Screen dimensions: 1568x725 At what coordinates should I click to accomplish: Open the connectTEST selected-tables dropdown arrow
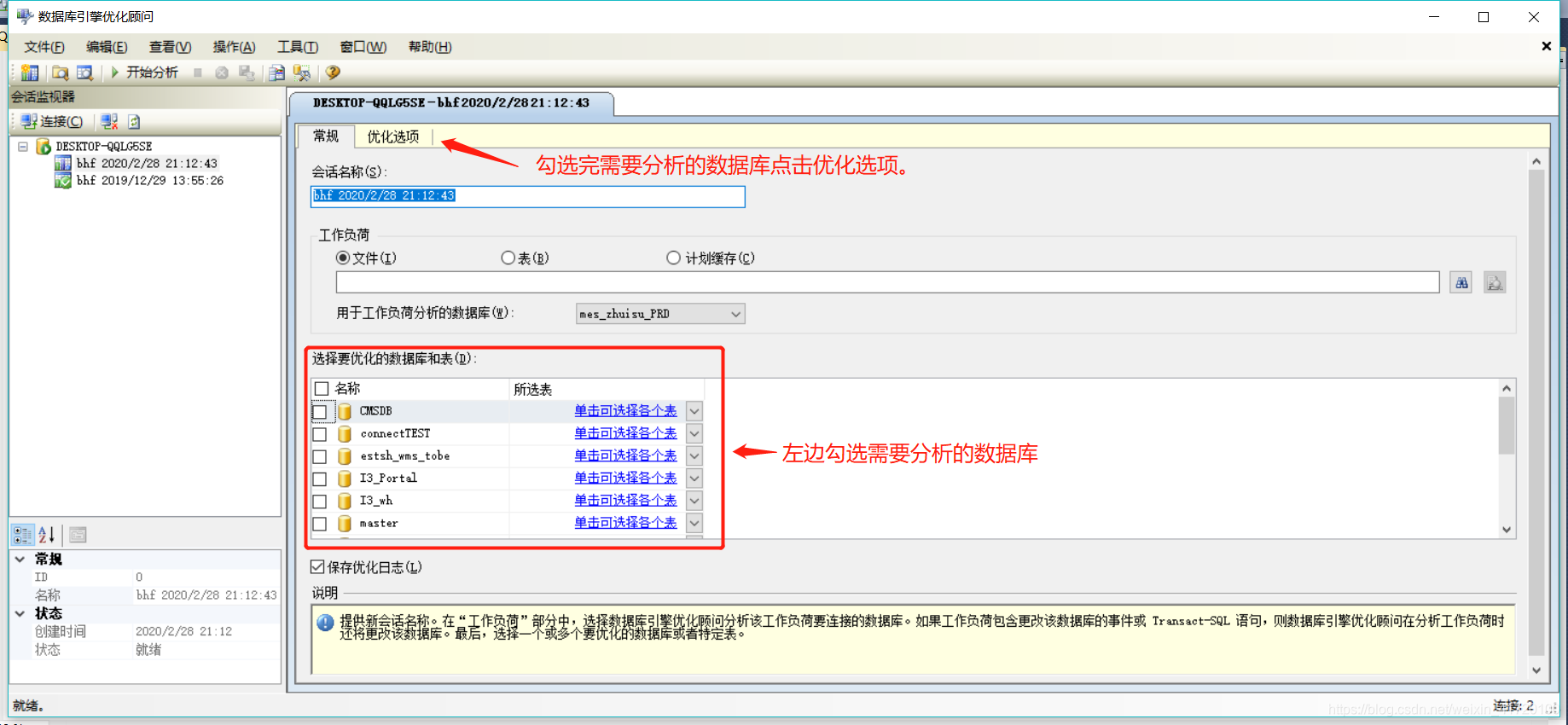tap(694, 433)
